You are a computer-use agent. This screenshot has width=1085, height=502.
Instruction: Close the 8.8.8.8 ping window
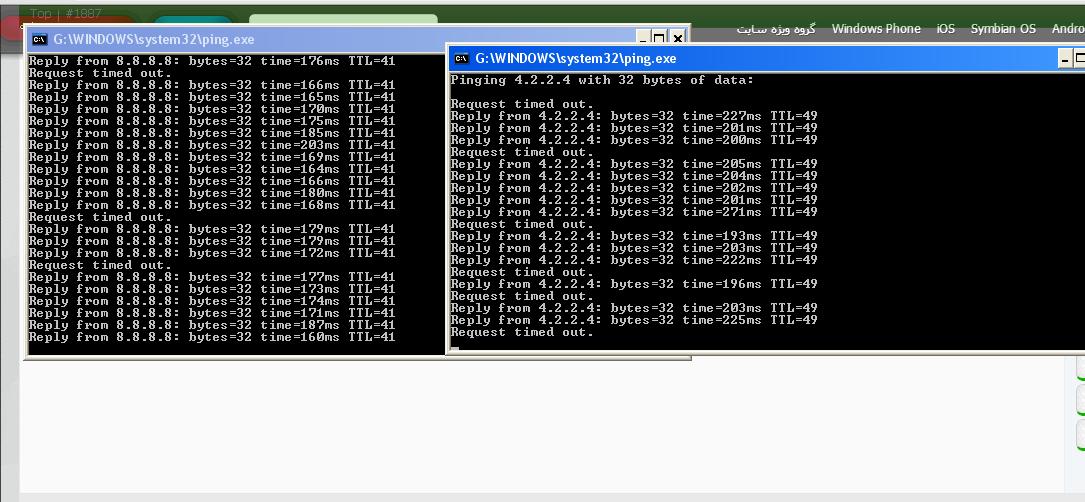(x=677, y=39)
